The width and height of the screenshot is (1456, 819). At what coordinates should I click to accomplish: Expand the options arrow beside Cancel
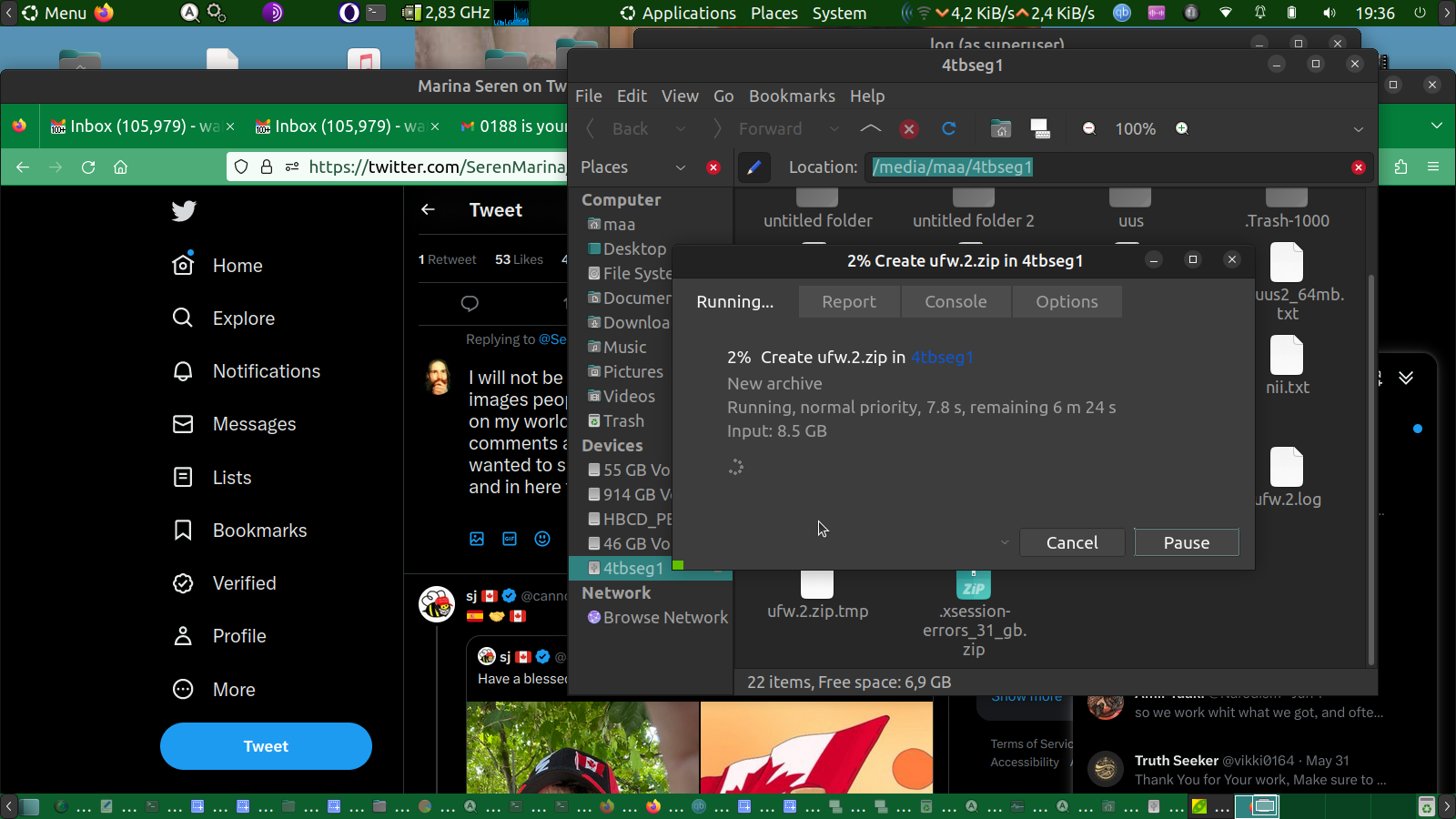[x=1005, y=542]
